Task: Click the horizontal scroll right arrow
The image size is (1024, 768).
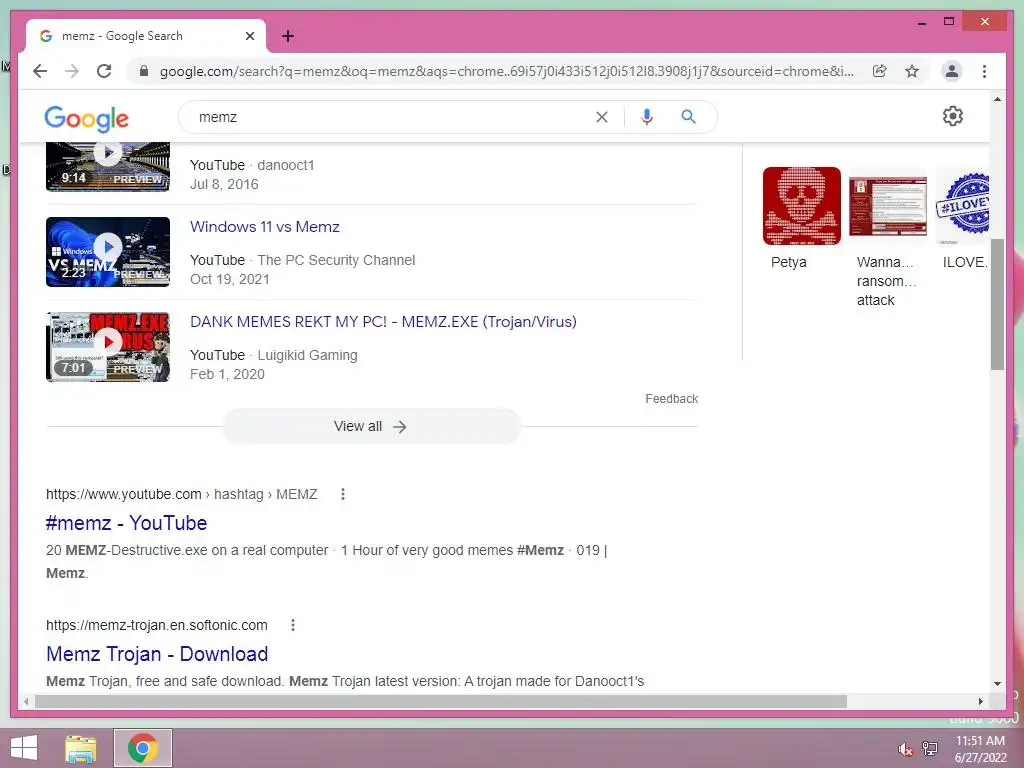Action: (980, 701)
